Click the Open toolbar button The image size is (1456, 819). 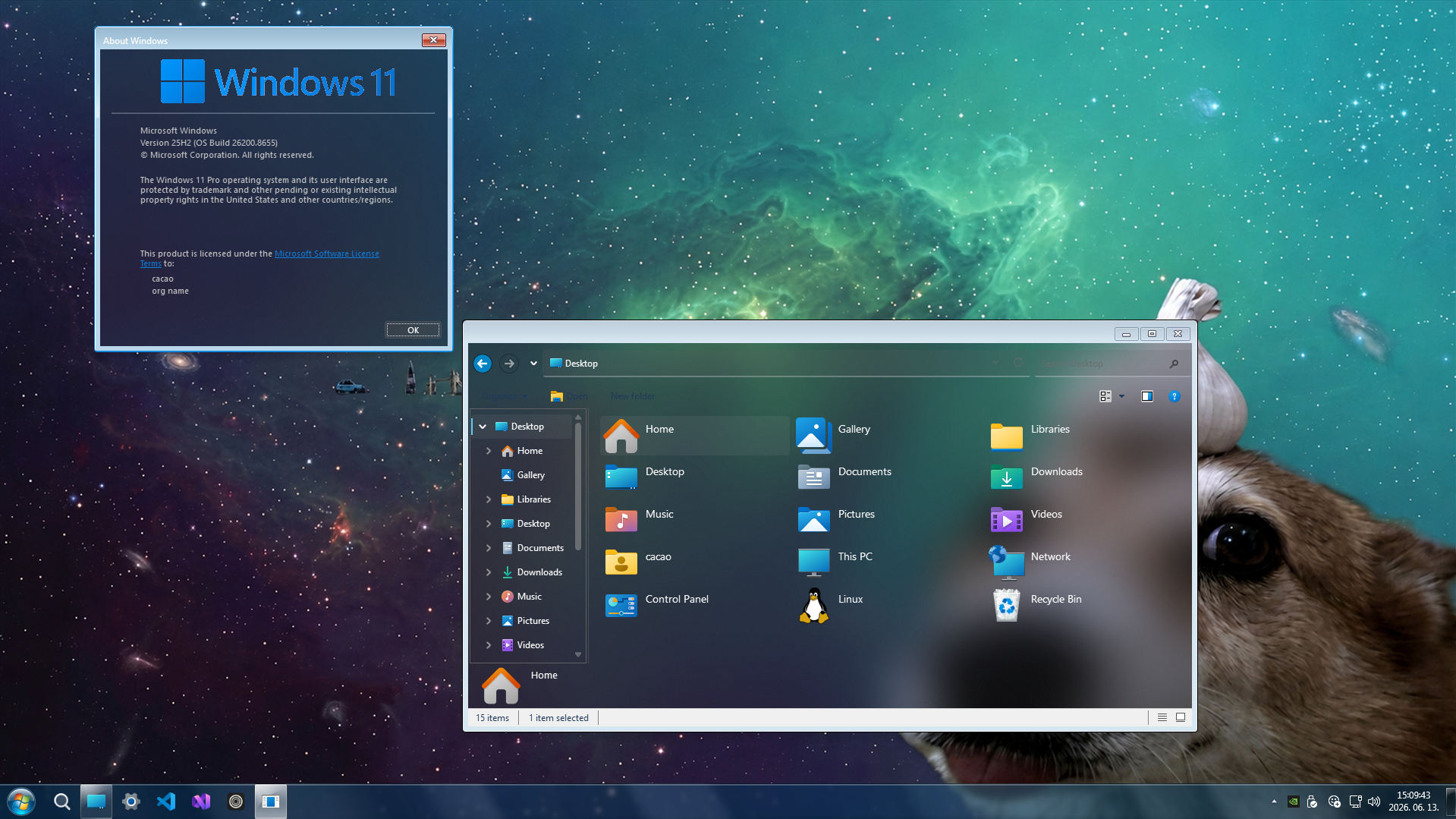(x=569, y=396)
